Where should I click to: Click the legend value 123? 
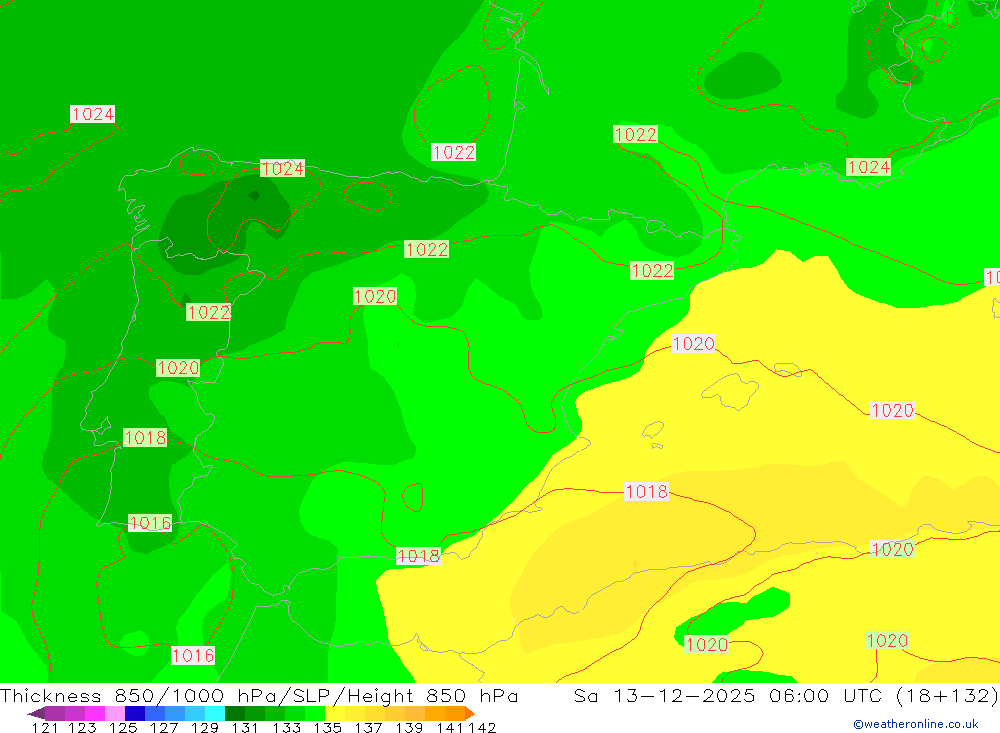click(82, 727)
